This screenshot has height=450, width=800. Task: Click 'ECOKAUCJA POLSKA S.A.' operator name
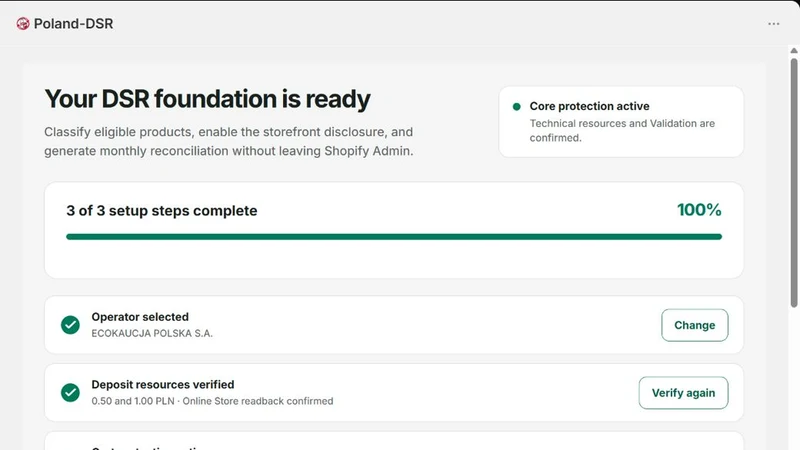pos(152,333)
